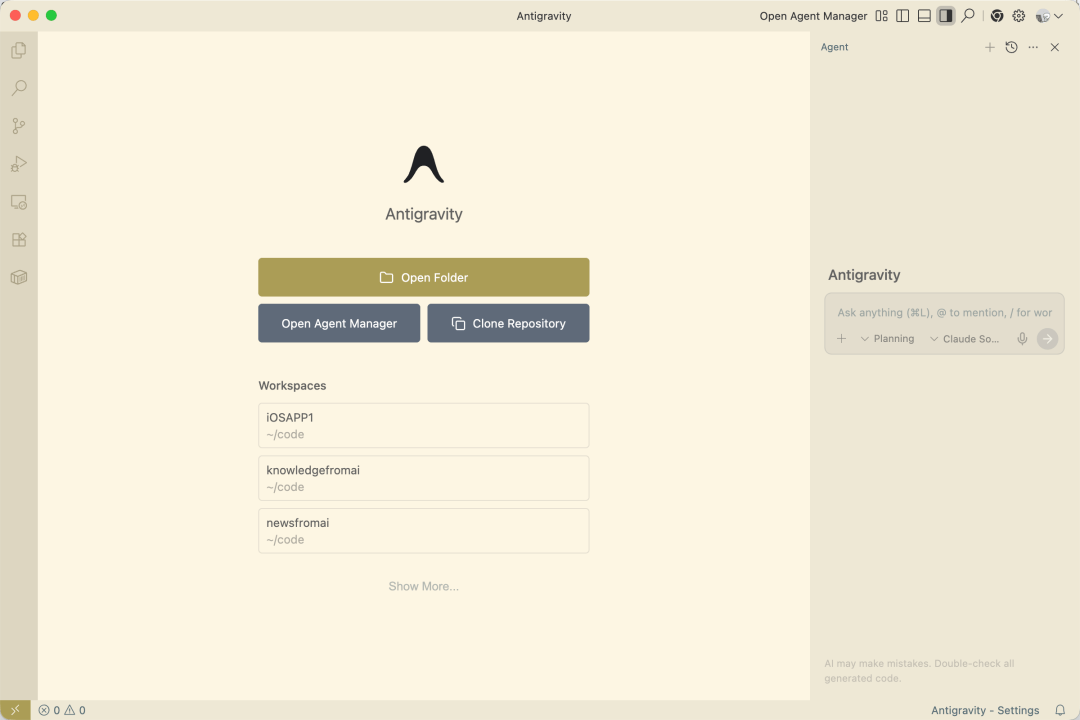This screenshot has height=720, width=1080.
Task: Click Open Agent Manager in title bar
Action: point(813,16)
